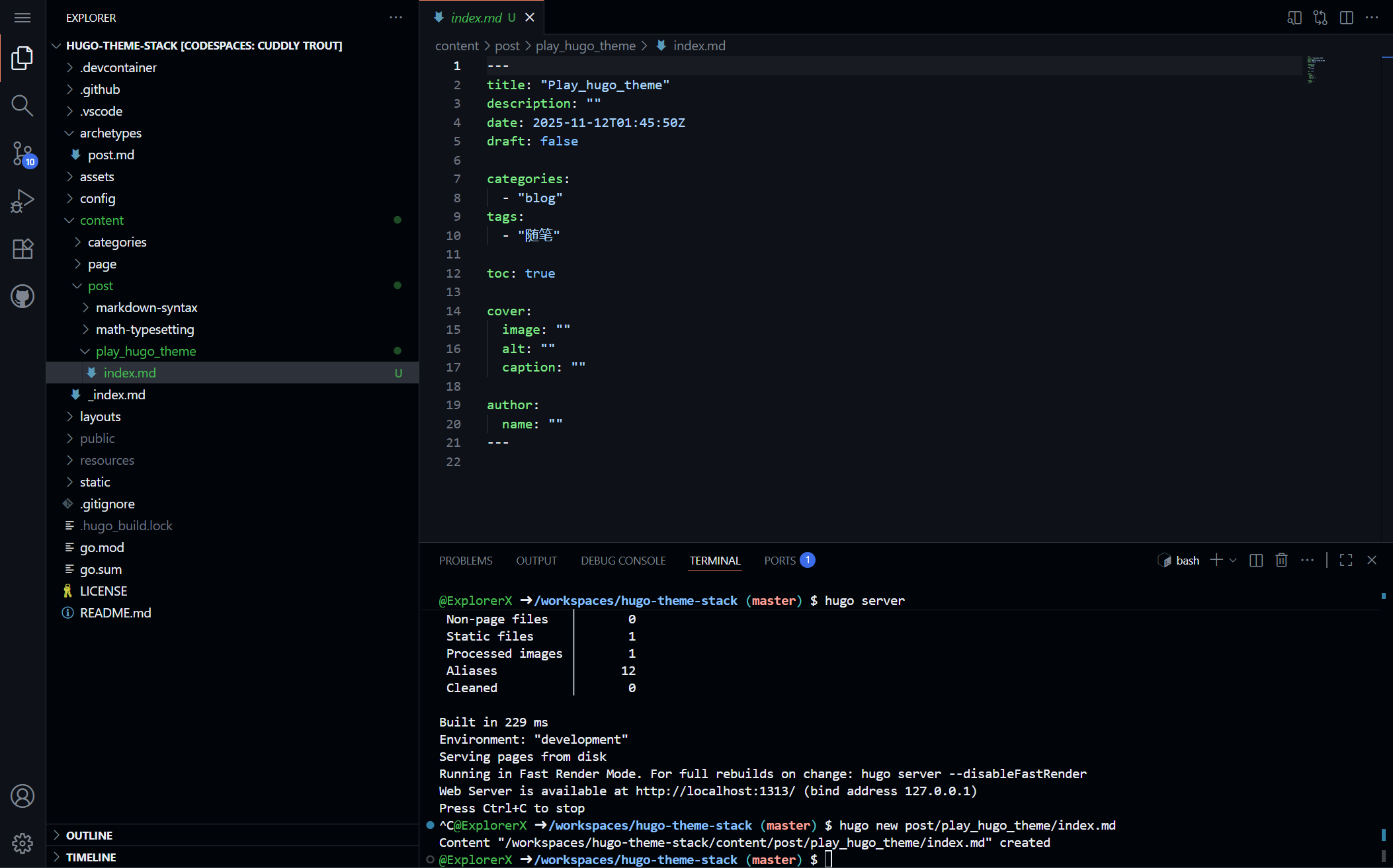
Task: Switch to the OUTPUT tab
Action: (536, 560)
